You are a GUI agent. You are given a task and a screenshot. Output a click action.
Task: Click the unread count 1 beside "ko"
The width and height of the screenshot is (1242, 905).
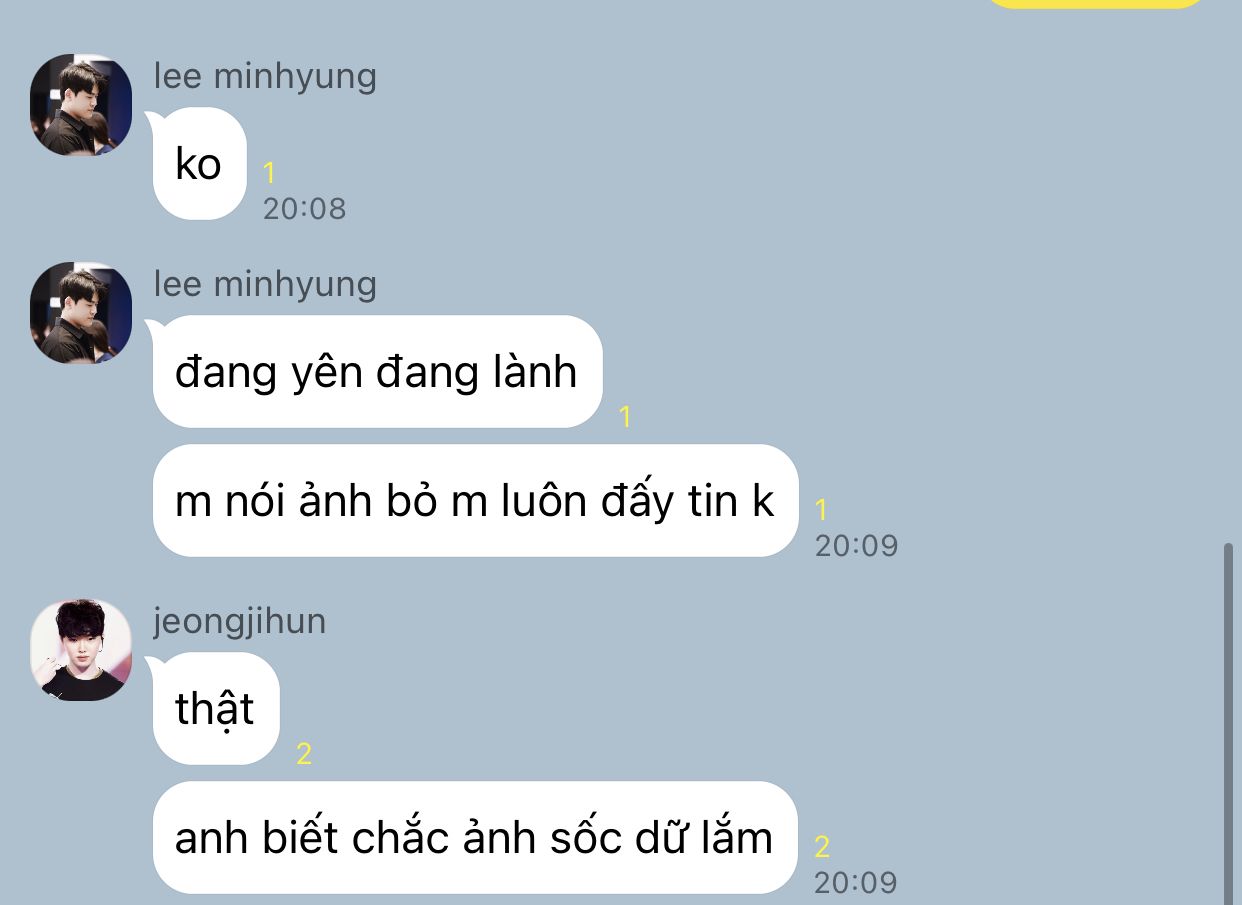[x=269, y=174]
